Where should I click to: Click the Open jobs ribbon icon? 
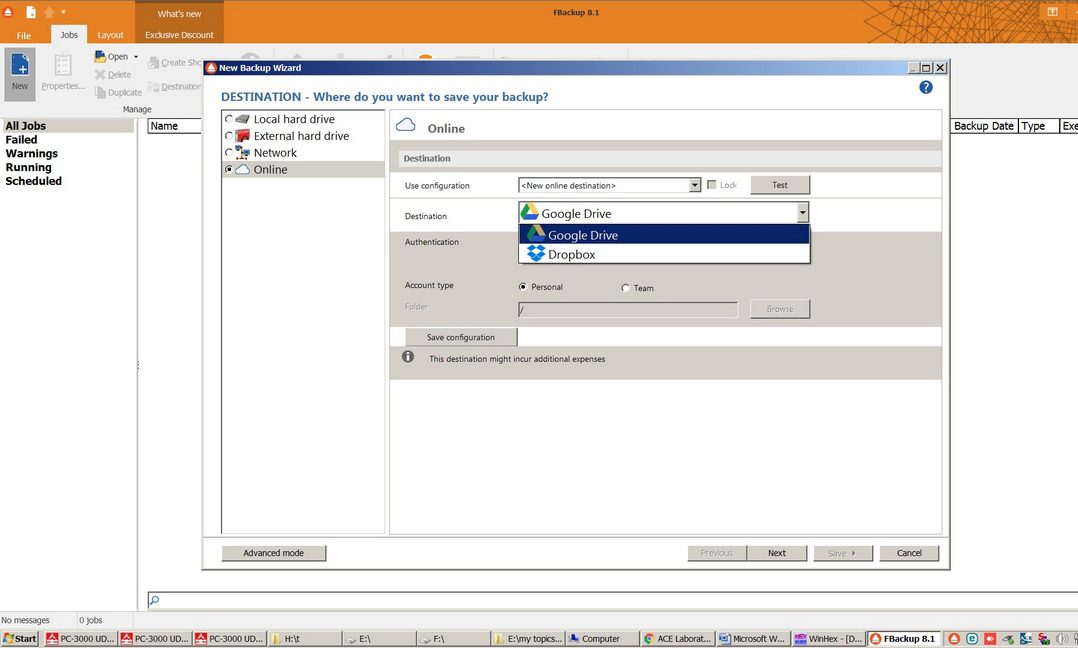100,56
